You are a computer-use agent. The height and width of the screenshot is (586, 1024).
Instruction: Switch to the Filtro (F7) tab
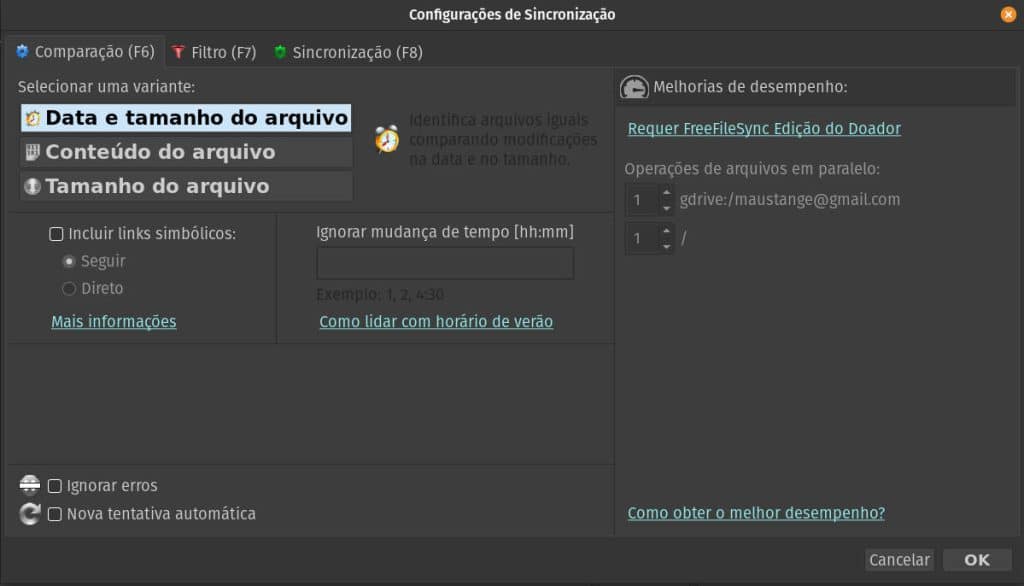click(x=213, y=52)
